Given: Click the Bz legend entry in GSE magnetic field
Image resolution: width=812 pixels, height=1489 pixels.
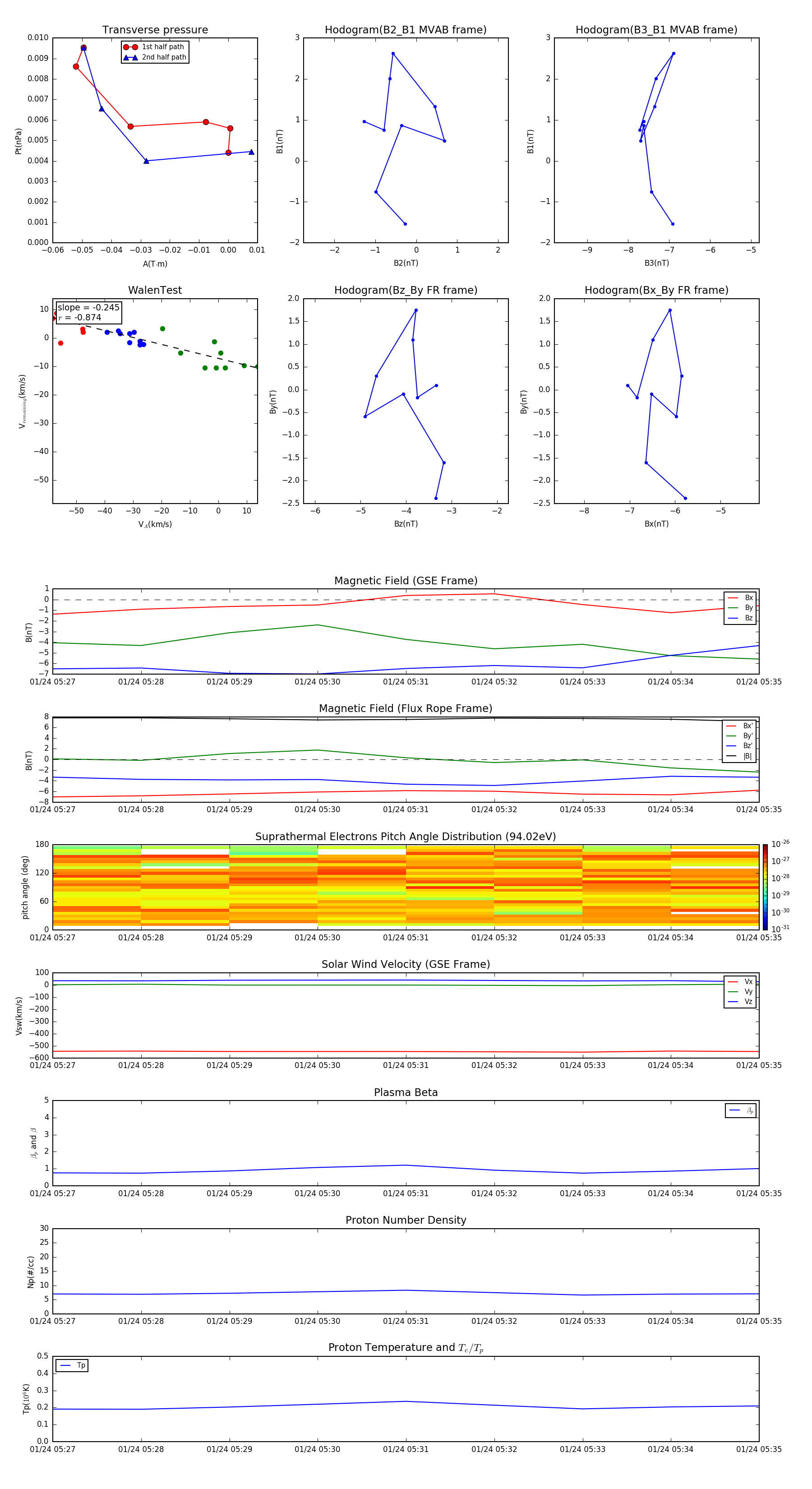Looking at the screenshot, I should [740, 619].
